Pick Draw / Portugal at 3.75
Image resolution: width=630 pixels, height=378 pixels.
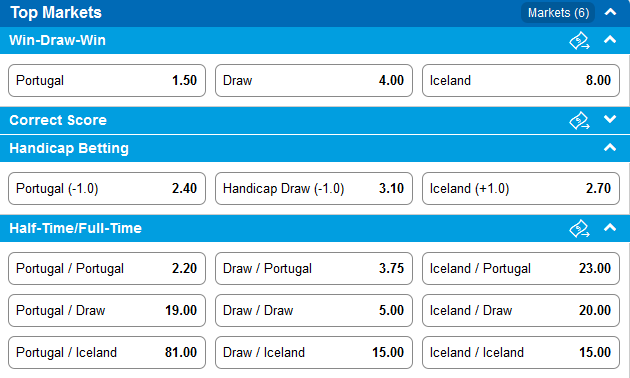[x=314, y=268]
